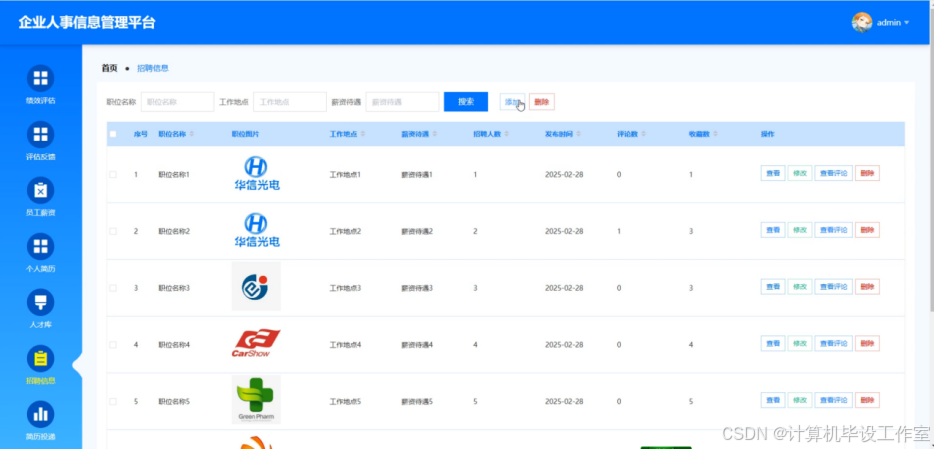Click 查看评论 for row 职位名称2

[x=834, y=230]
